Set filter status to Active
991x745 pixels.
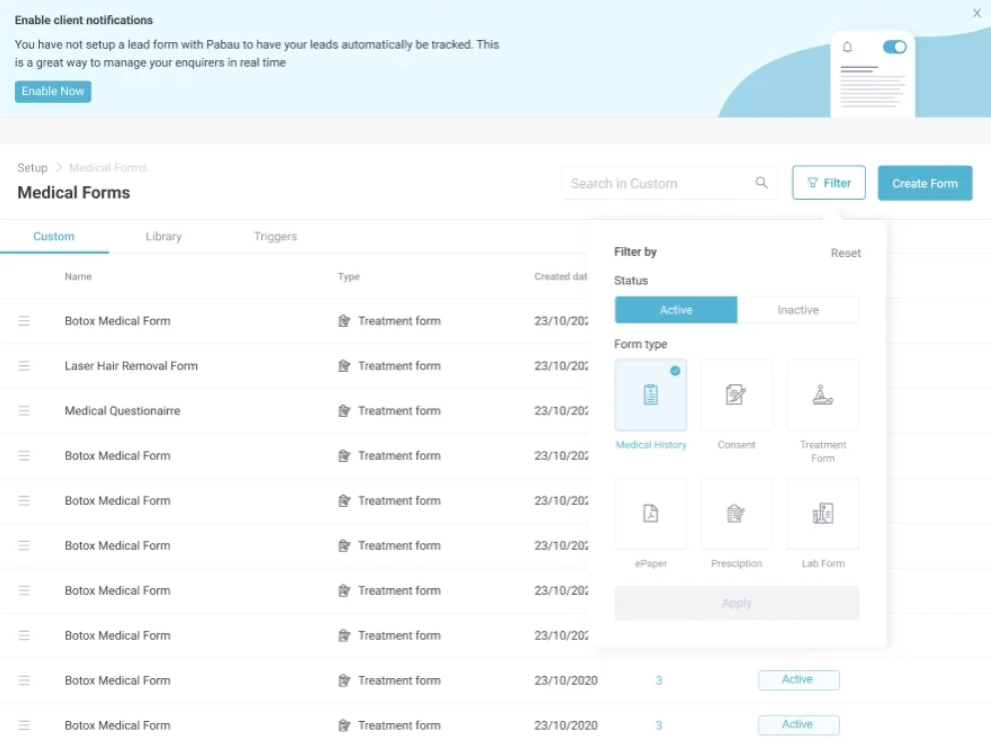pyautogui.click(x=675, y=310)
